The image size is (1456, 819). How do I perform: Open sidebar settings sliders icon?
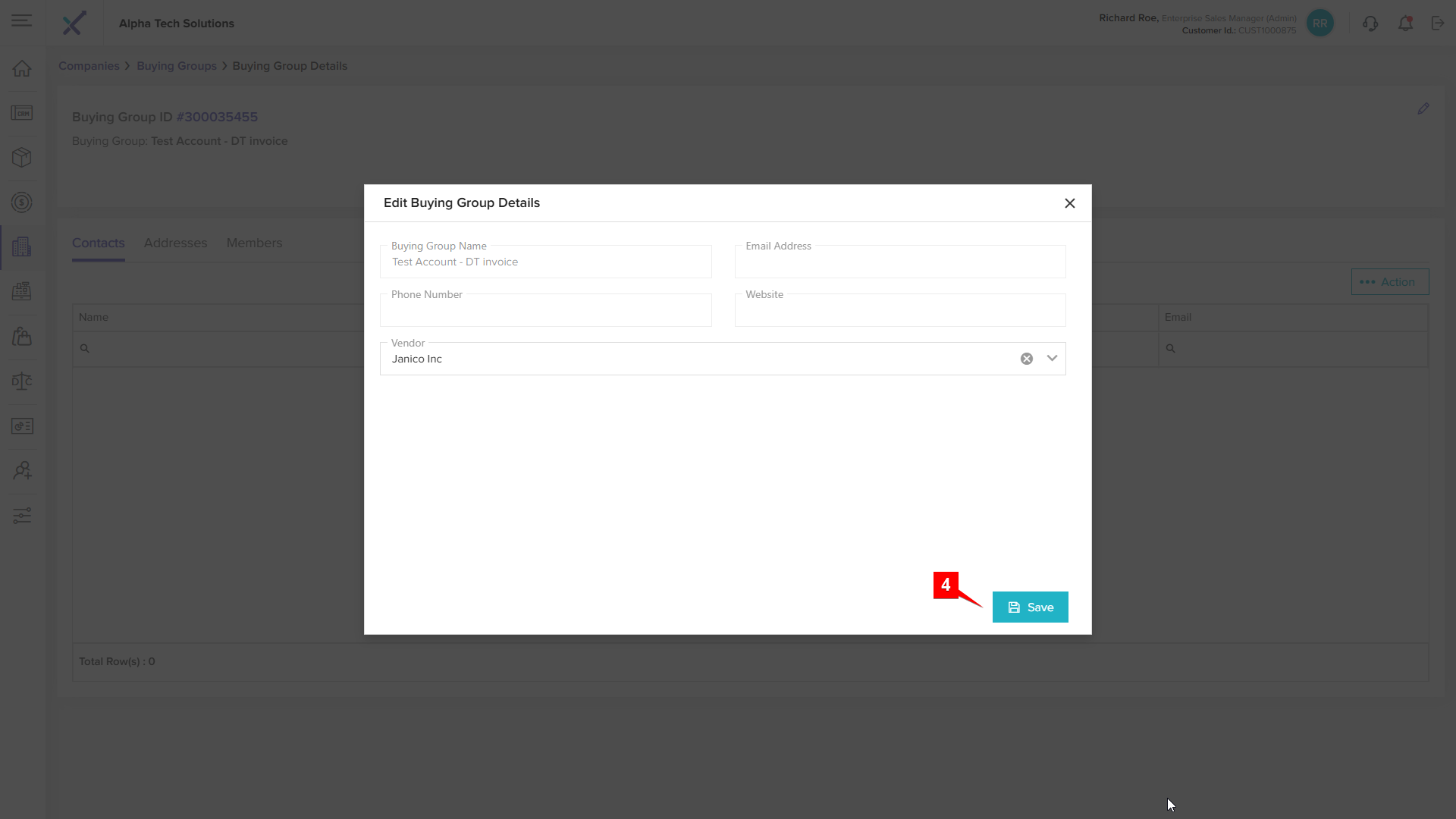[x=22, y=516]
